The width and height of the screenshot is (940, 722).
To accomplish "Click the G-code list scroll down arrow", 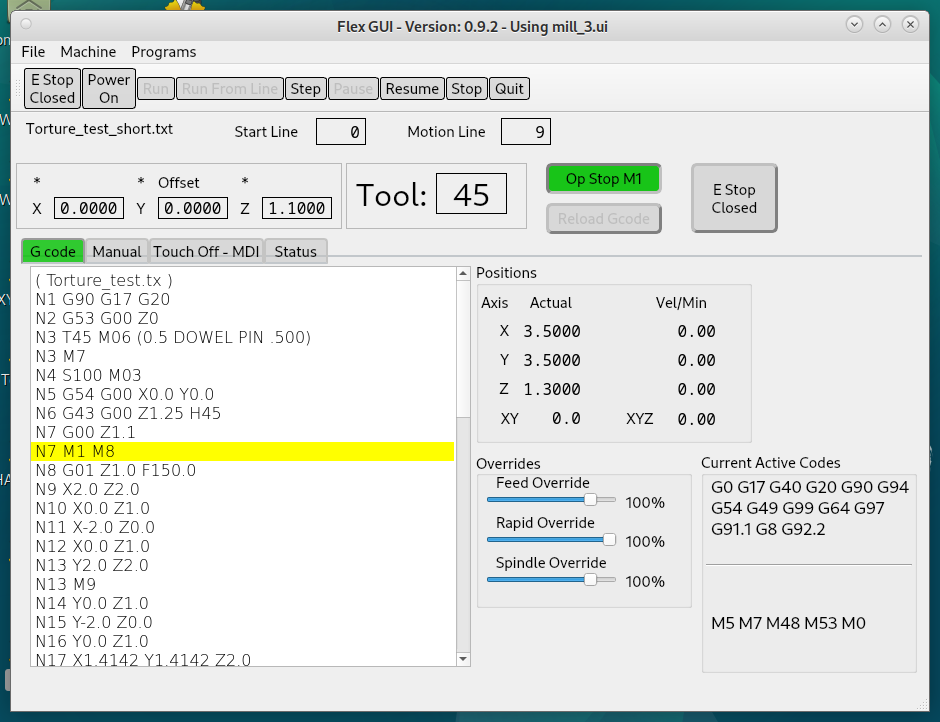I will (x=463, y=659).
